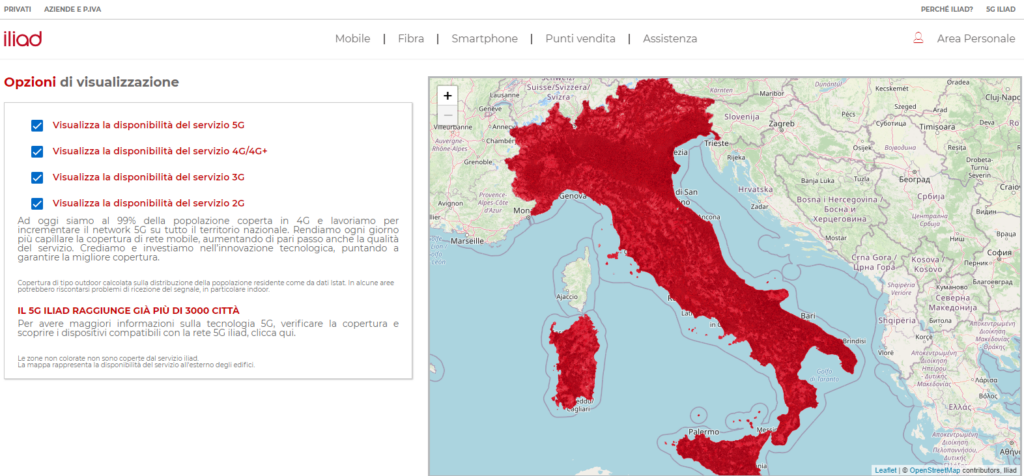The image size is (1024, 476).
Task: Click Slovenija label on the map
Action: pos(743,117)
